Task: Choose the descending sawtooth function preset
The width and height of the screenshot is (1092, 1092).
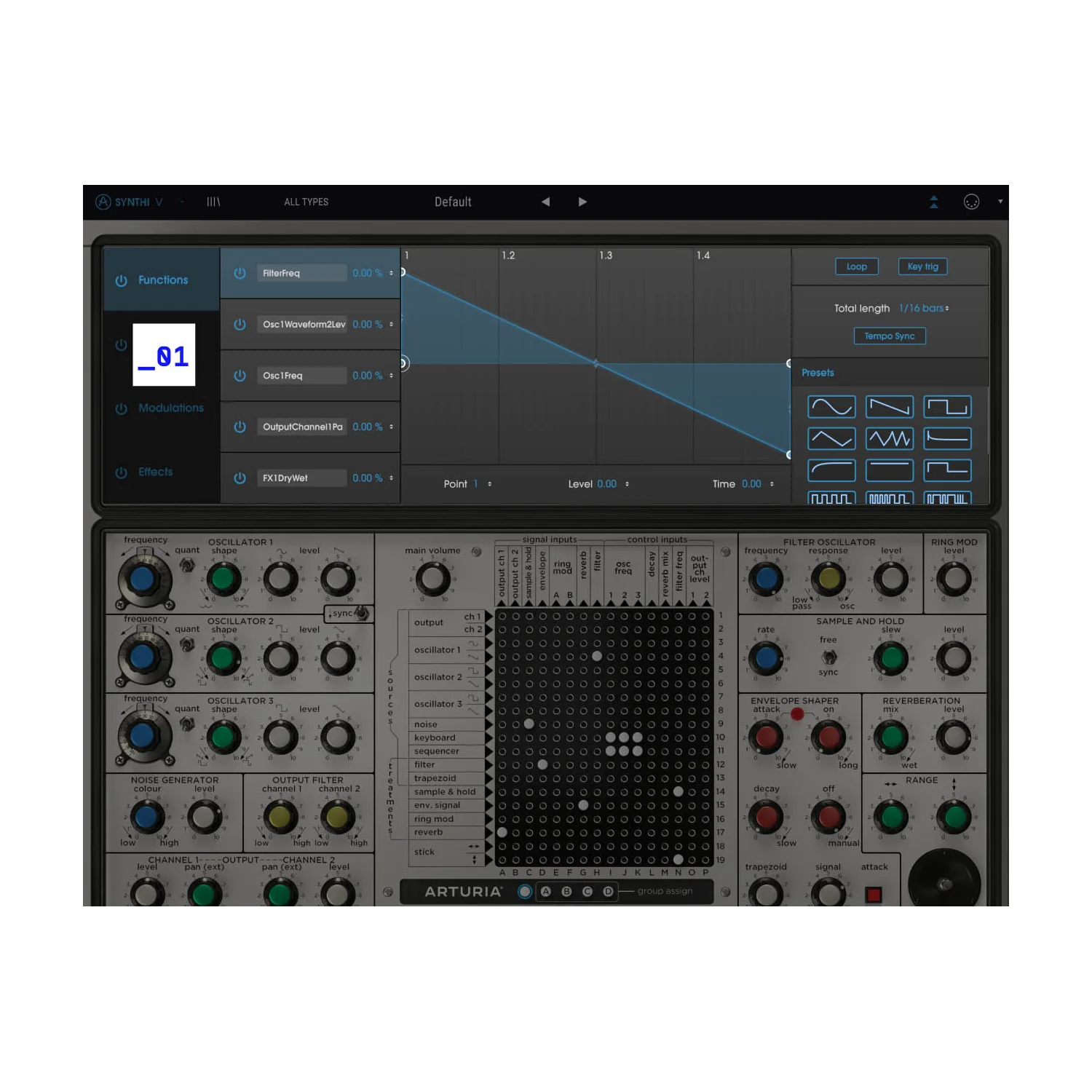Action: coord(890,406)
